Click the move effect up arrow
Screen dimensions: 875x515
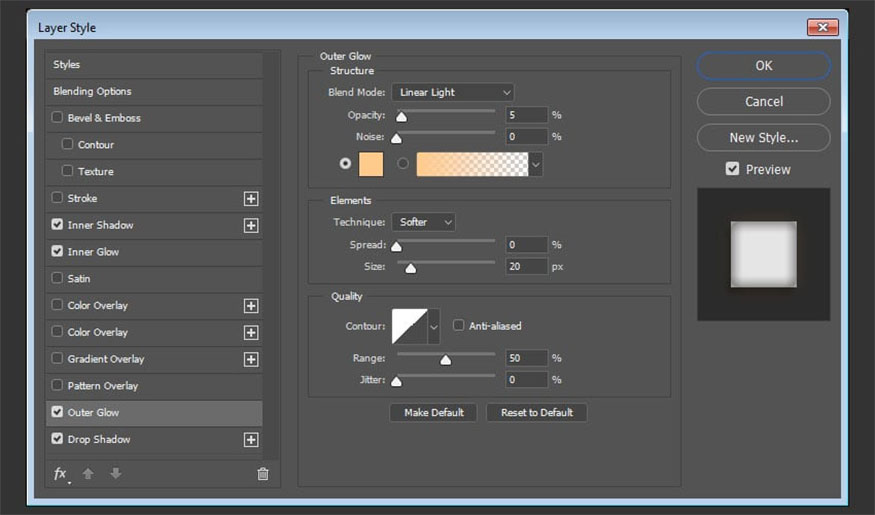[88, 474]
